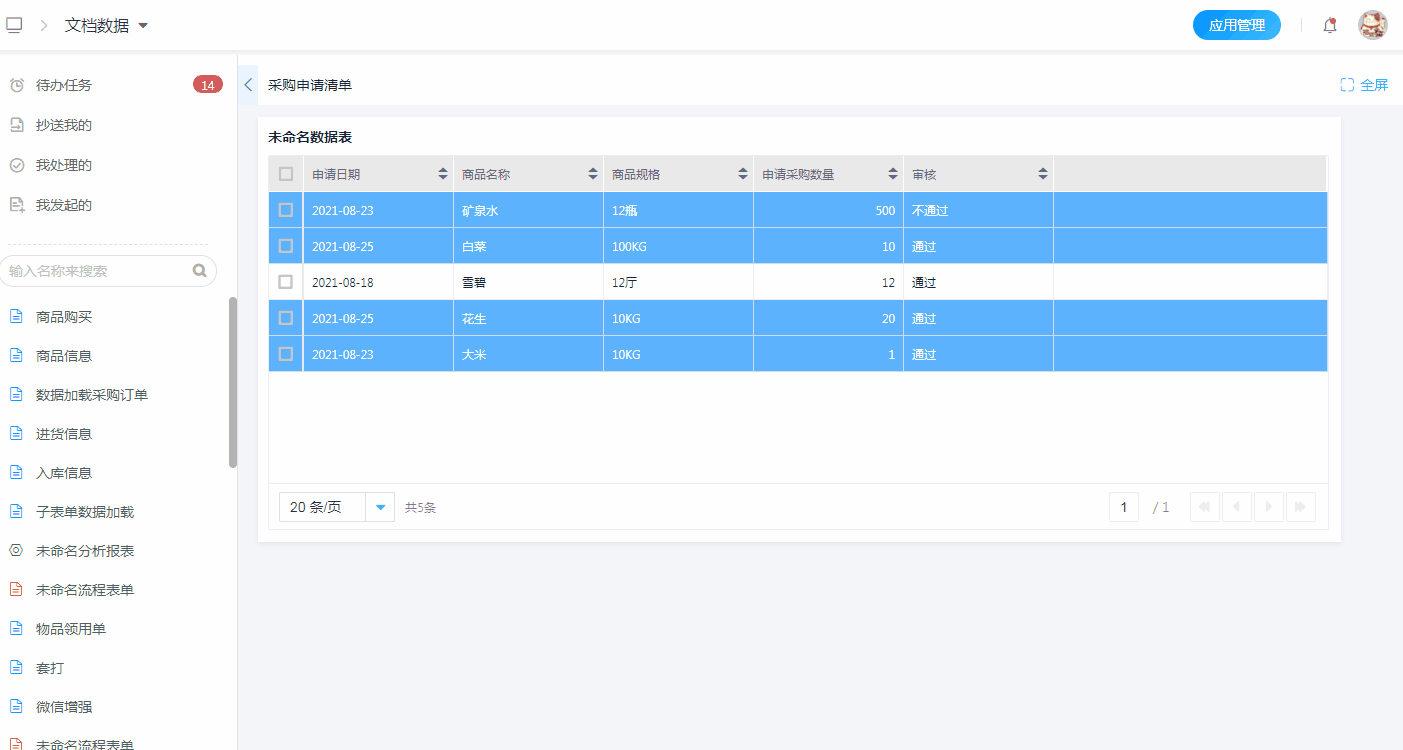Click the 应用管理 button
Viewport: 1403px width, 750px height.
tap(1236, 26)
